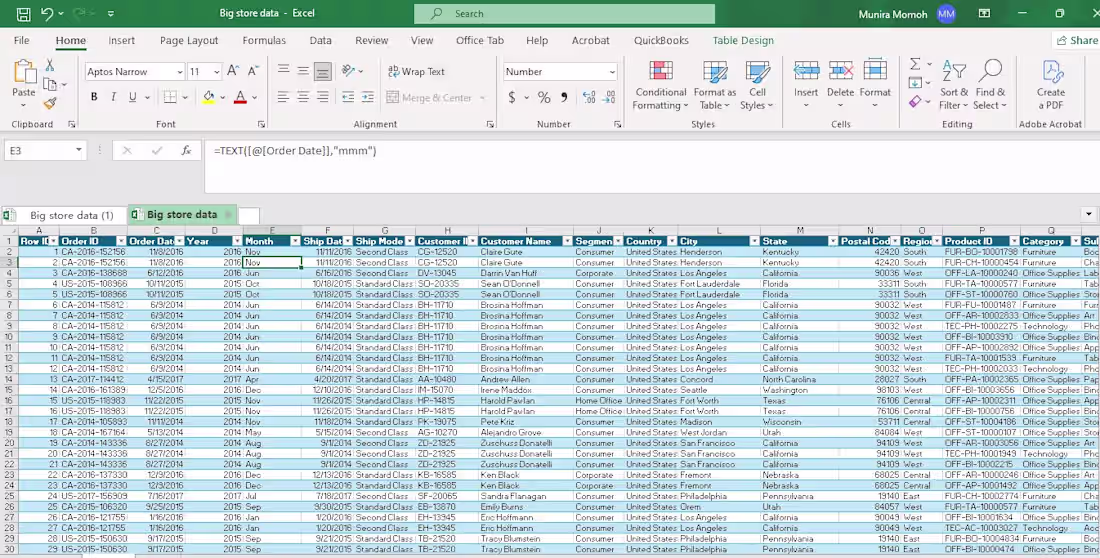Click the Share button
The image size is (1100, 558).
tap(1076, 41)
